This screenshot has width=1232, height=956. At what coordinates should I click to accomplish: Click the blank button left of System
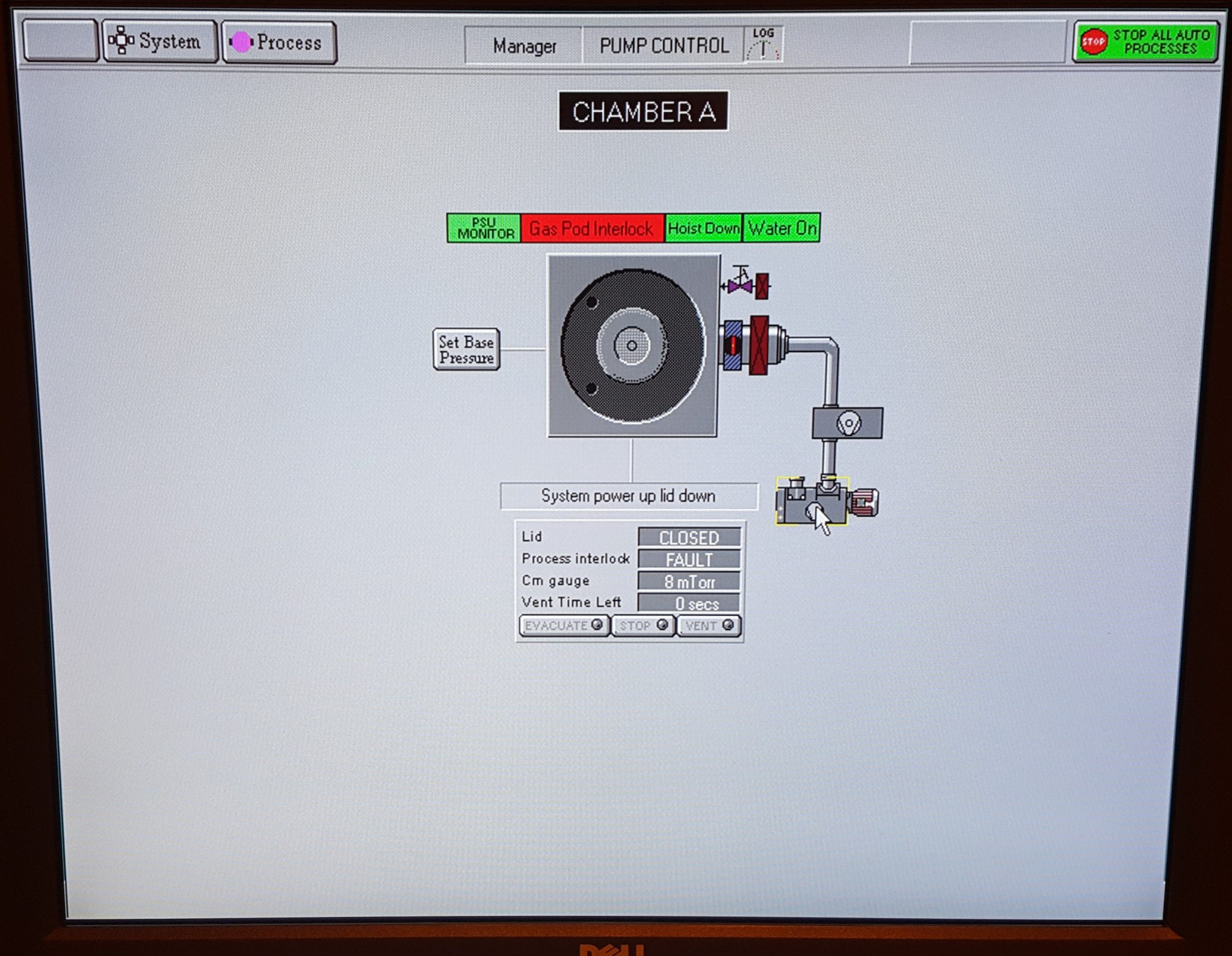tap(60, 41)
